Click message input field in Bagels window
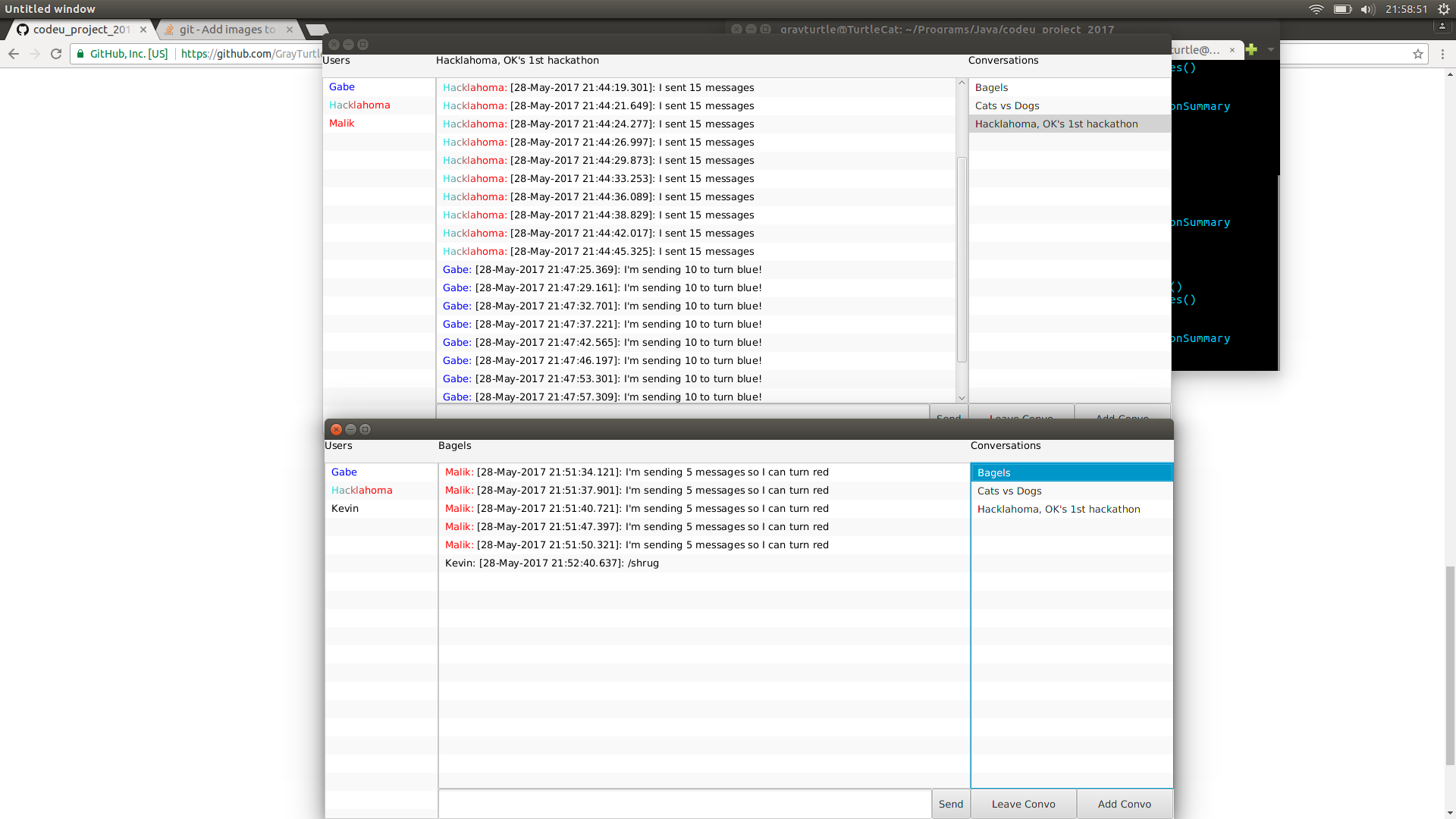Image resolution: width=1456 pixels, height=819 pixels. (x=684, y=804)
